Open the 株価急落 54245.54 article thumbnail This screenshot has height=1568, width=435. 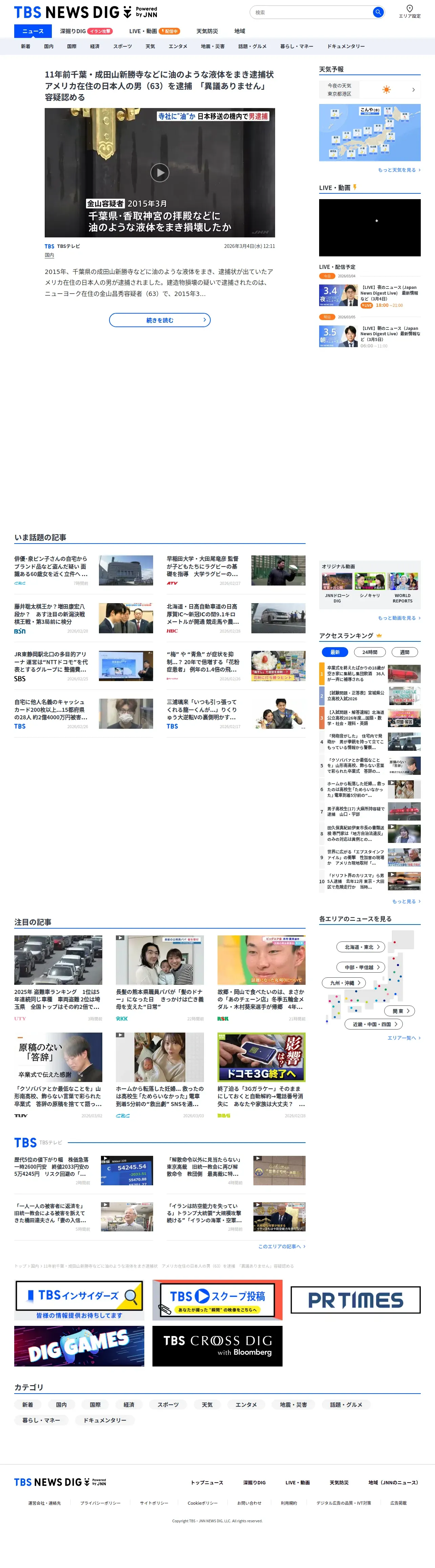click(x=126, y=1170)
